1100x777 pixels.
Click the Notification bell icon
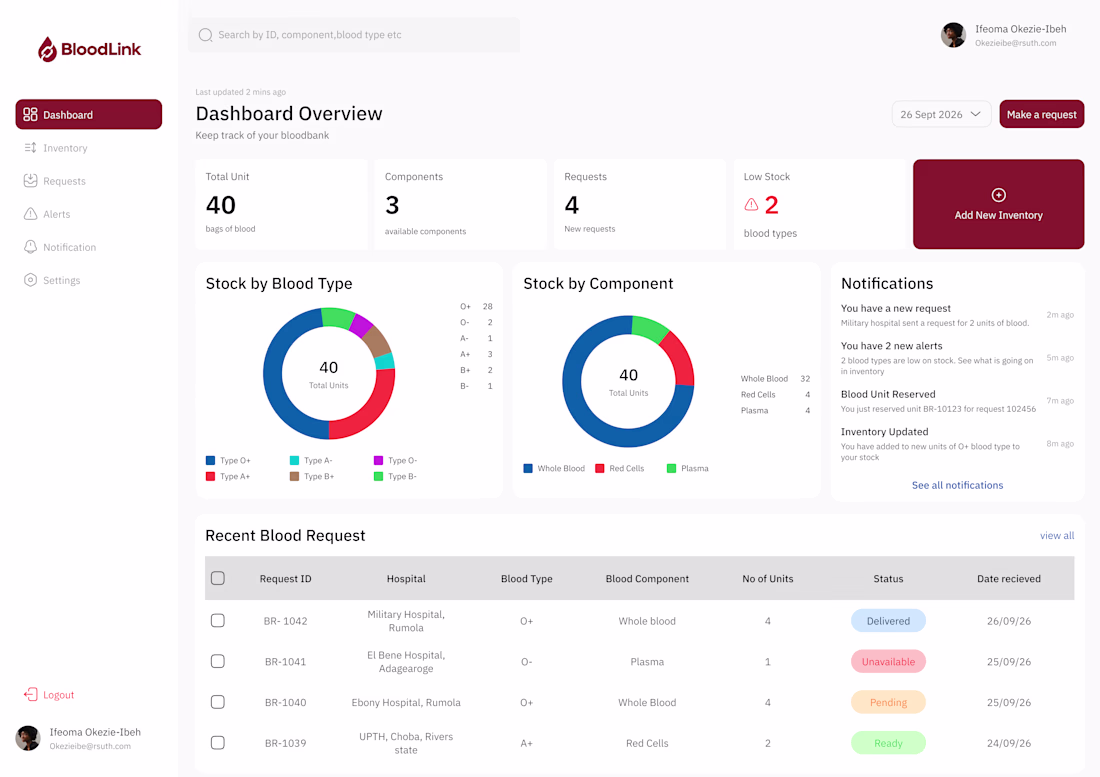coord(30,247)
